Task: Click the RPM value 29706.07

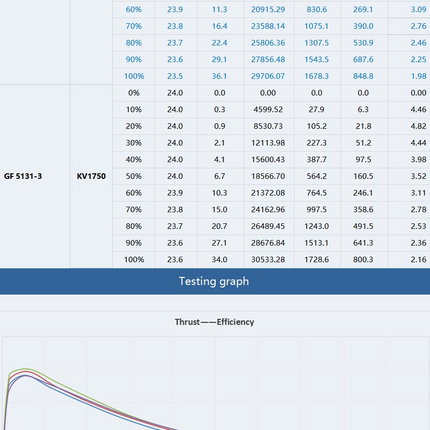Action: coord(268,76)
